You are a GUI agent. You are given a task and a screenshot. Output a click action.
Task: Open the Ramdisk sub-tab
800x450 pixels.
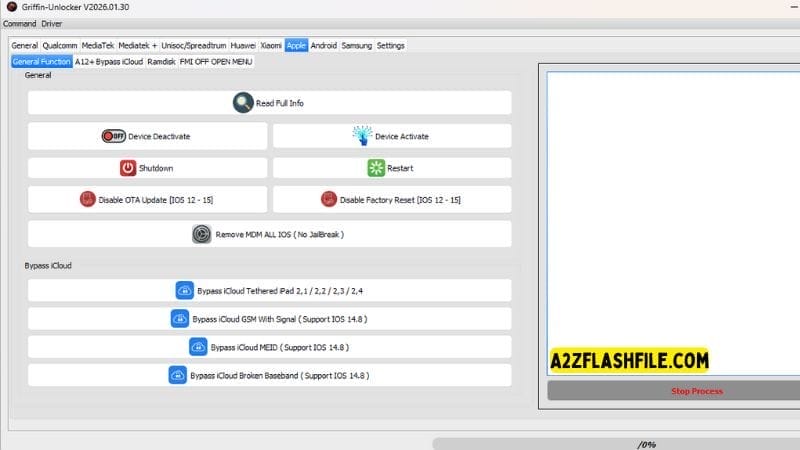(x=161, y=61)
